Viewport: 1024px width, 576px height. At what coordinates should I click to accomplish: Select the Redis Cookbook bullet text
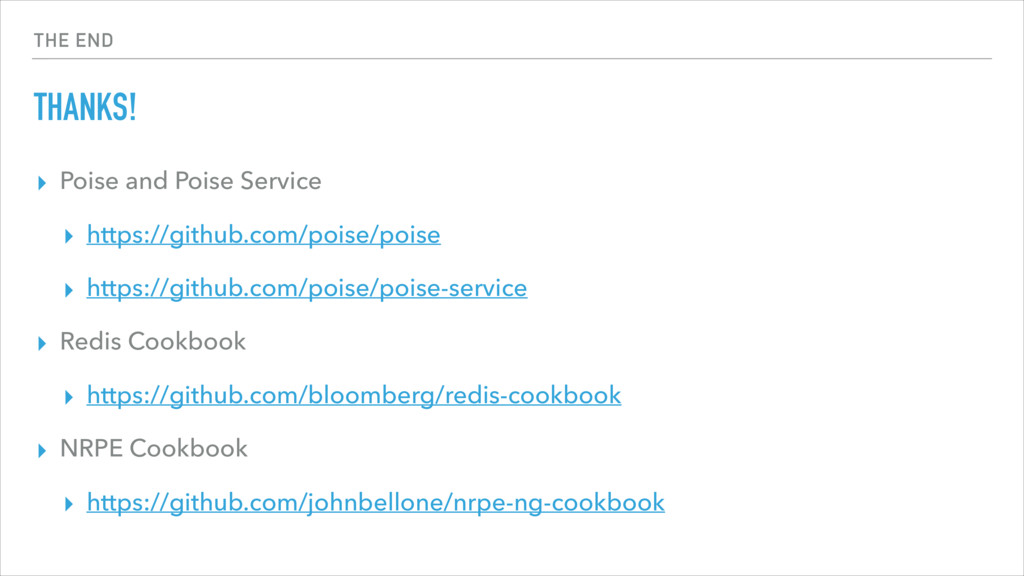point(153,342)
